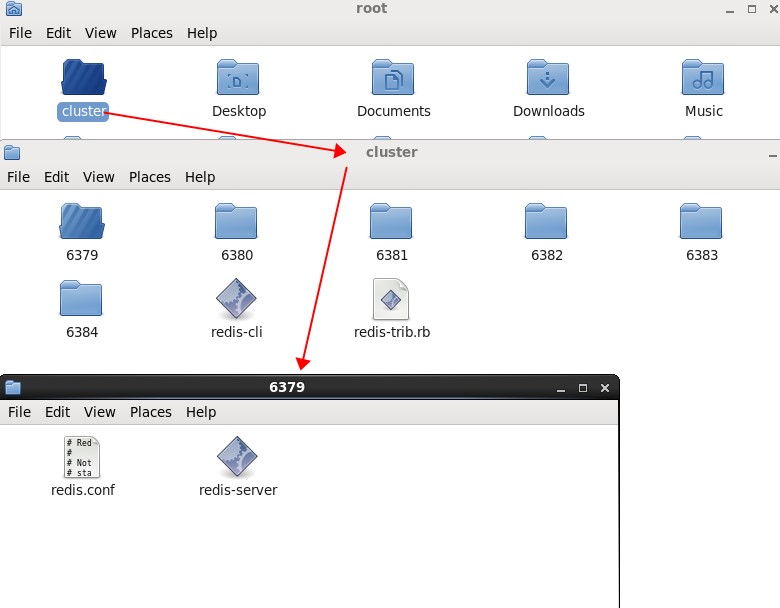780x608 pixels.
Task: Open the Desktop folder icon
Action: coord(238,77)
